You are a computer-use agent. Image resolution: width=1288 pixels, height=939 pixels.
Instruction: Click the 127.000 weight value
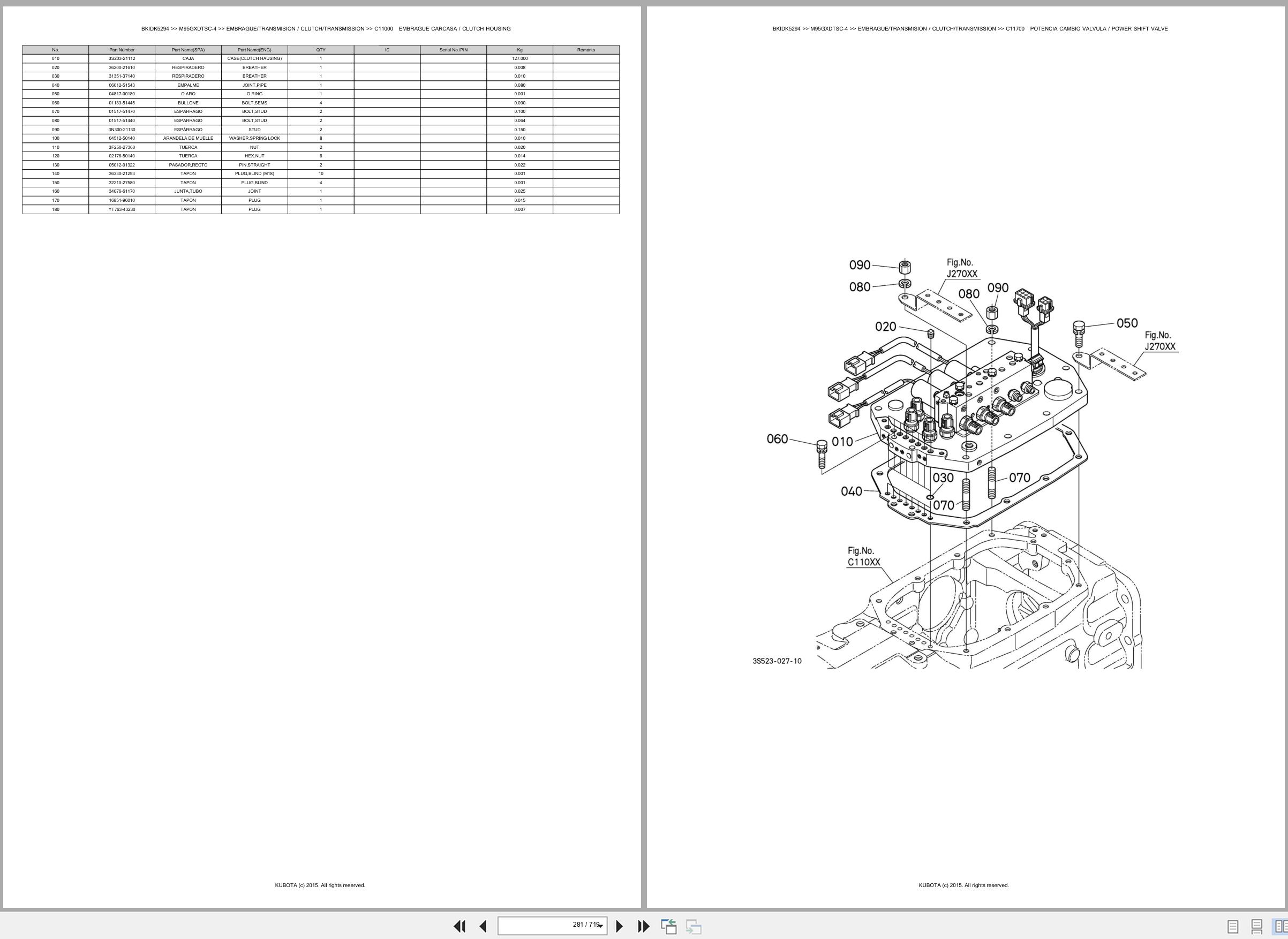[519, 58]
